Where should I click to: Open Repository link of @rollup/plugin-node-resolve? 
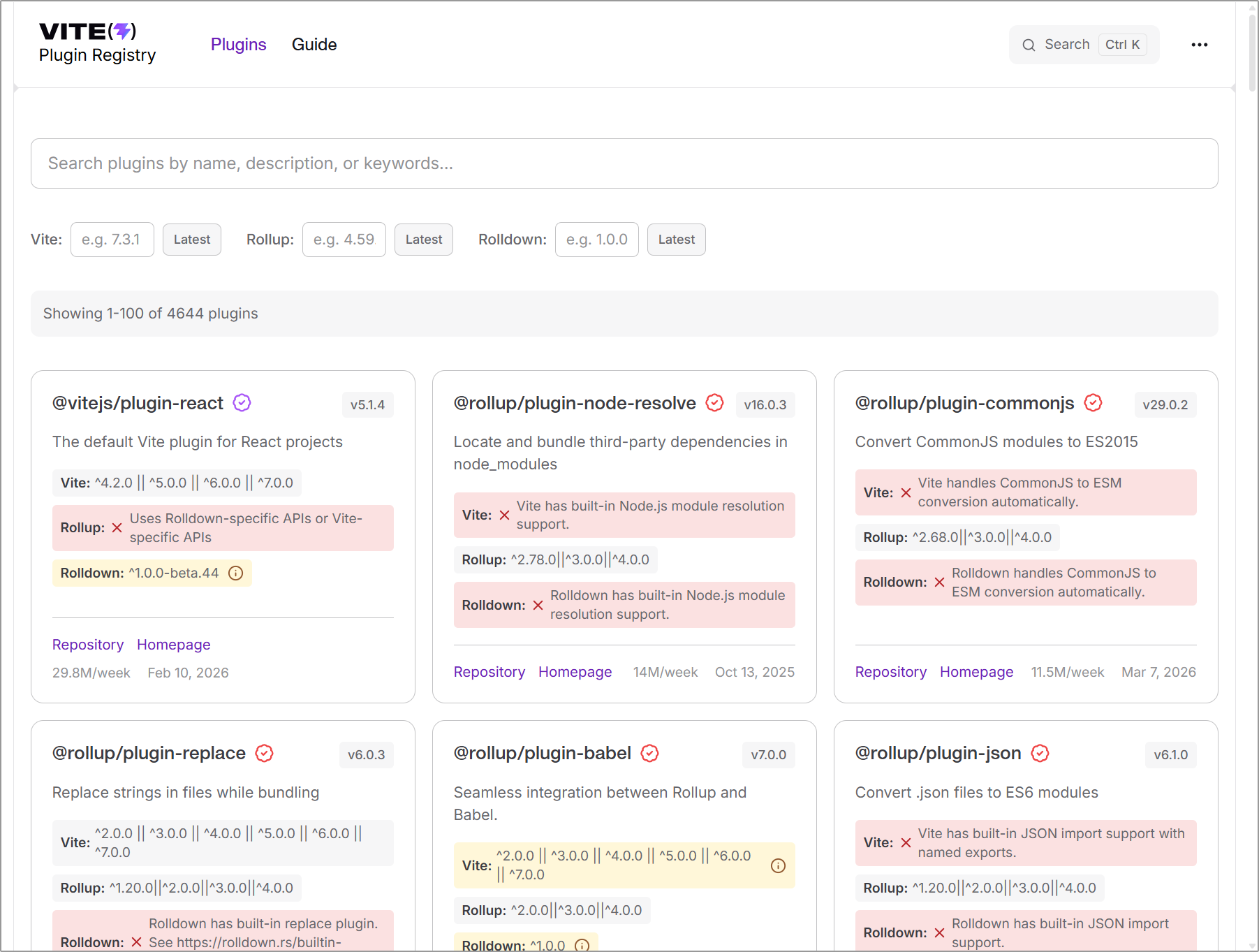point(489,672)
